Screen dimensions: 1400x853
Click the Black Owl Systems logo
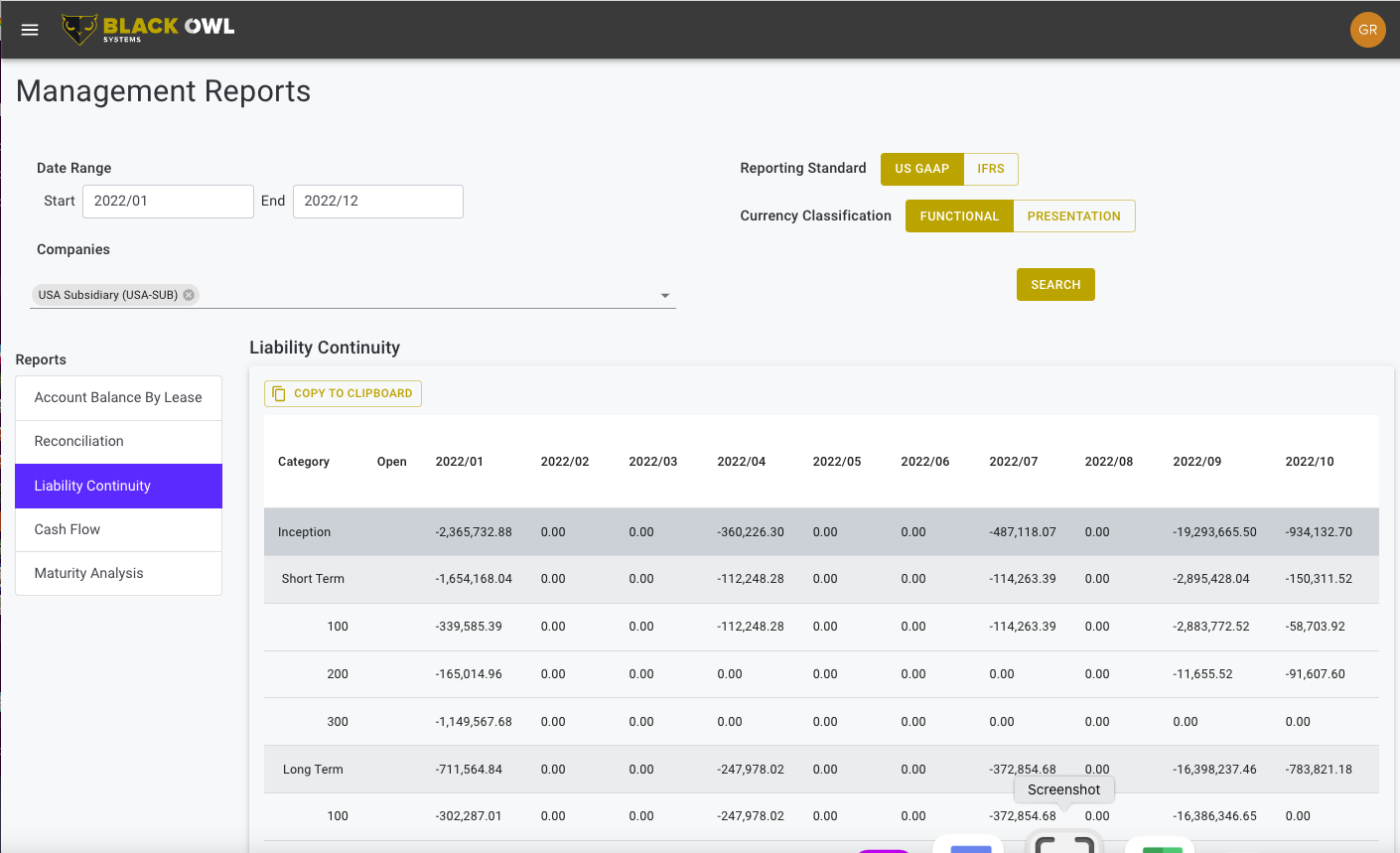pos(147,29)
